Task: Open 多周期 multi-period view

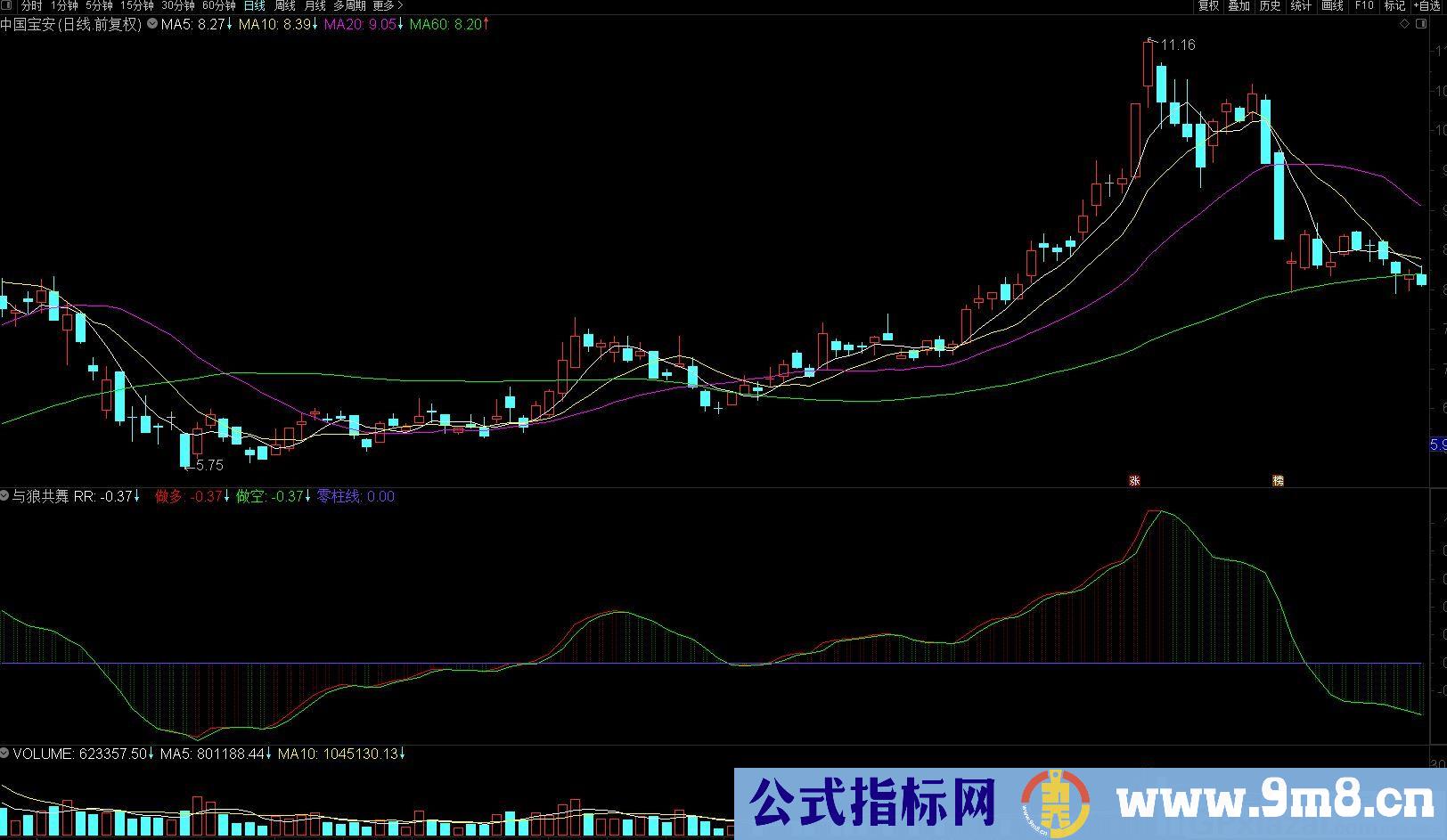Action: (x=349, y=6)
